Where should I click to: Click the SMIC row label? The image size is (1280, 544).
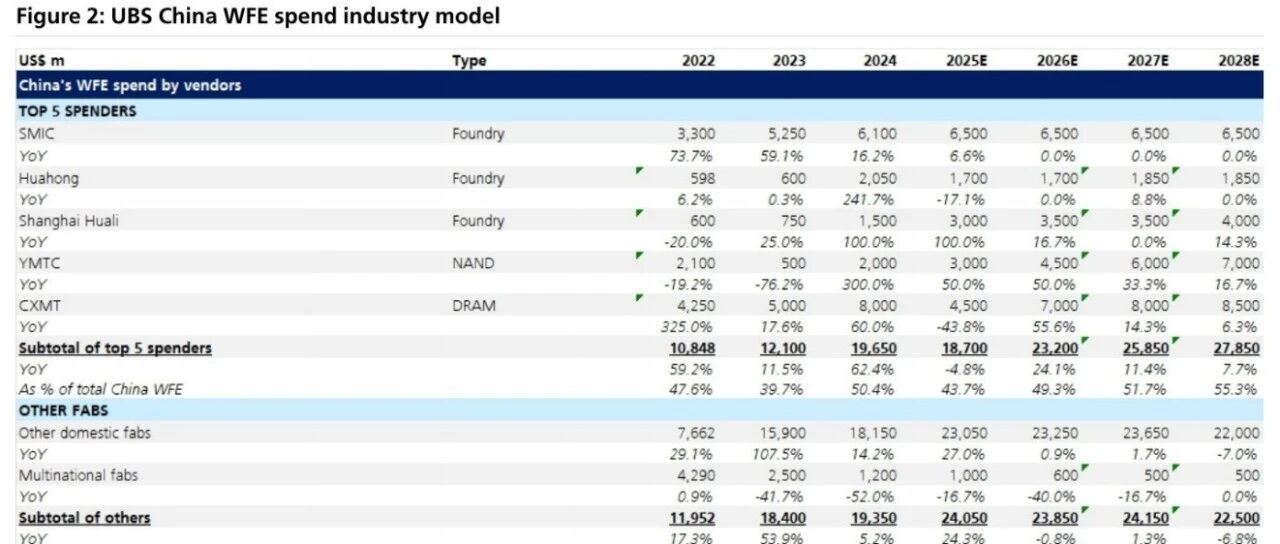click(x=36, y=133)
